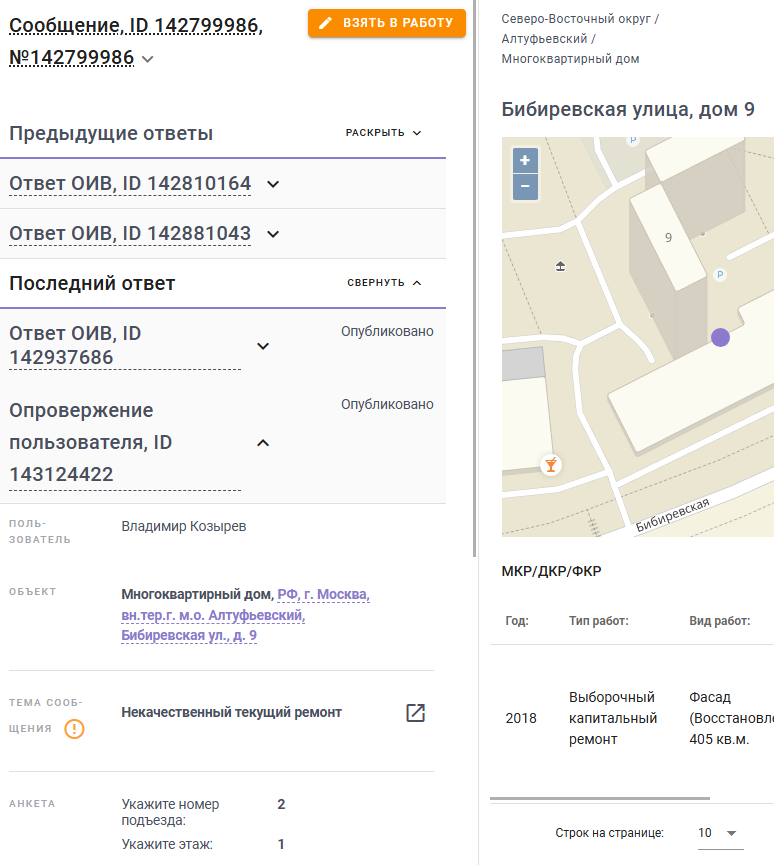Open user refutation ID 143124422 link
Image resolution: width=774 pixels, height=865 pixels.
(x=125, y=442)
